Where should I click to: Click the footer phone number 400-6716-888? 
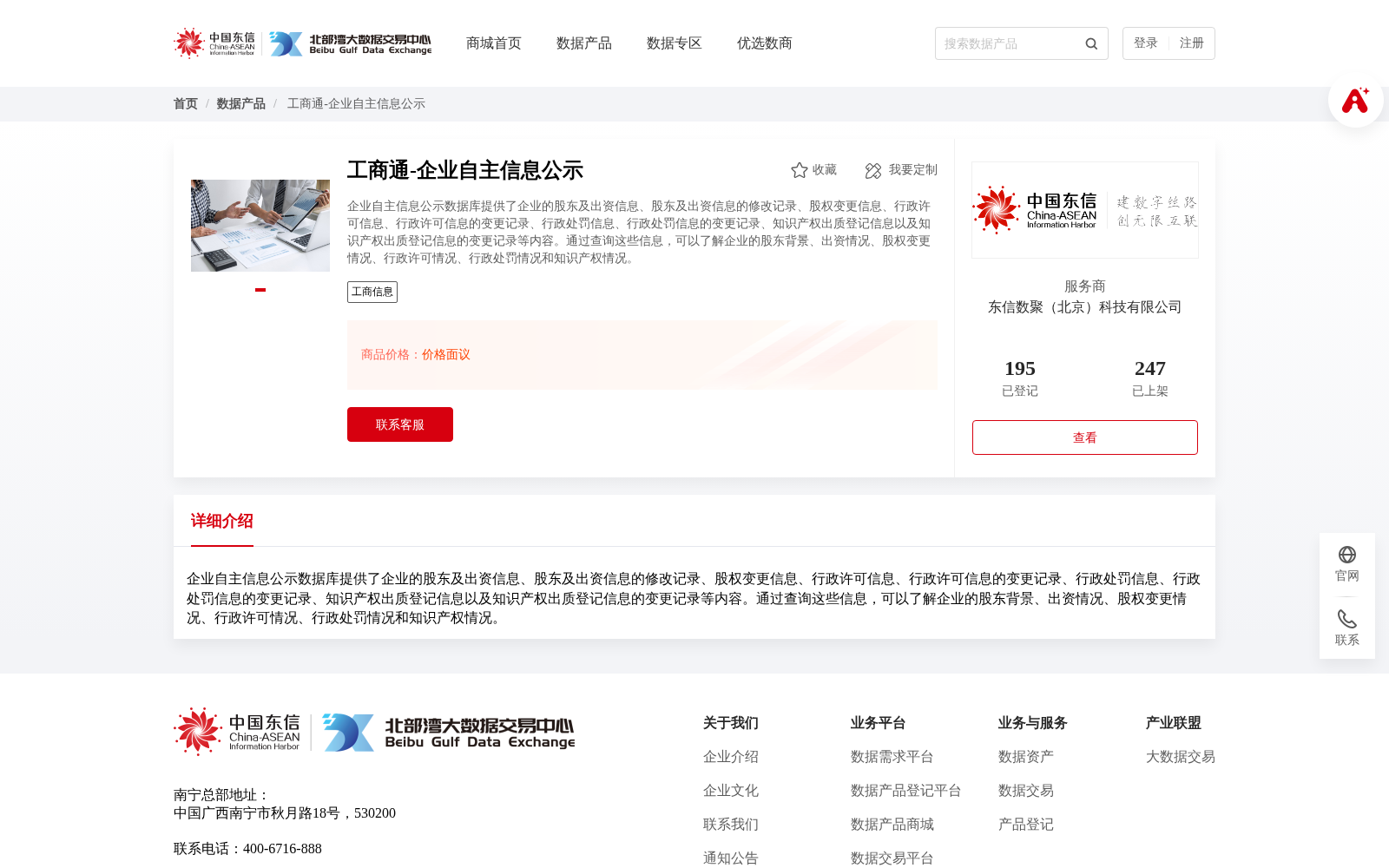tap(282, 849)
